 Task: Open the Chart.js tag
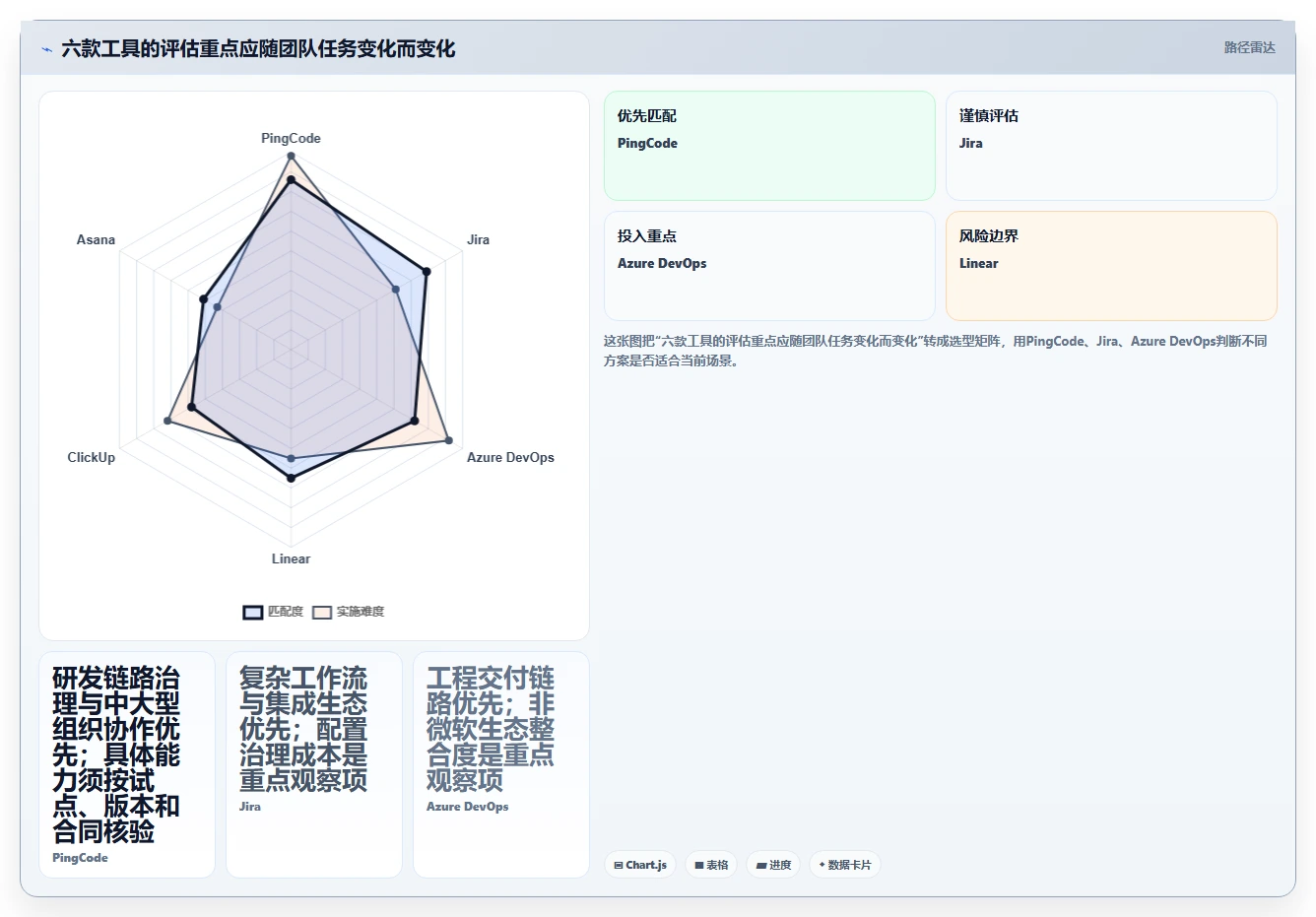tap(640, 865)
